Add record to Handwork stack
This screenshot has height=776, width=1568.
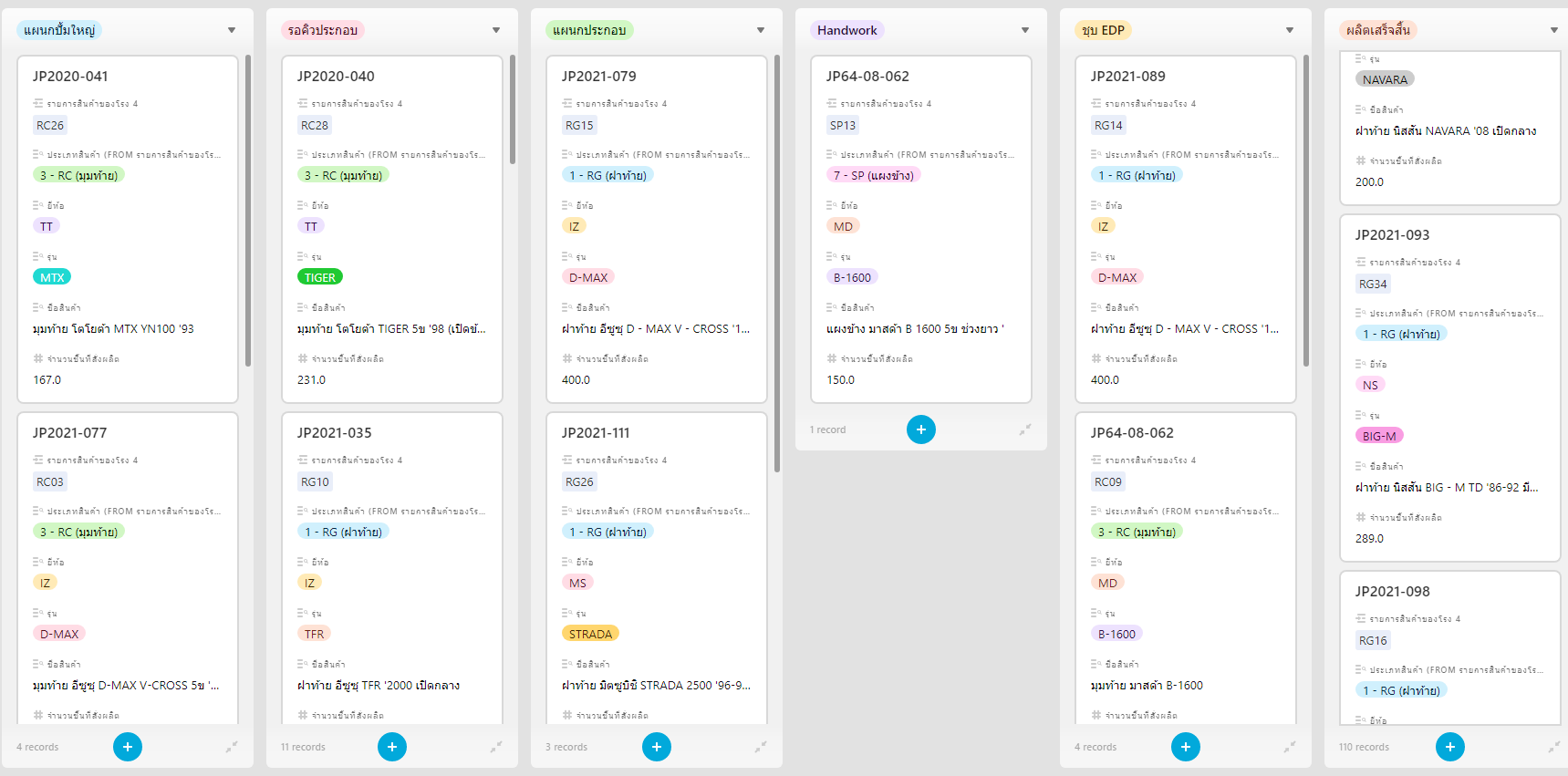coord(921,429)
